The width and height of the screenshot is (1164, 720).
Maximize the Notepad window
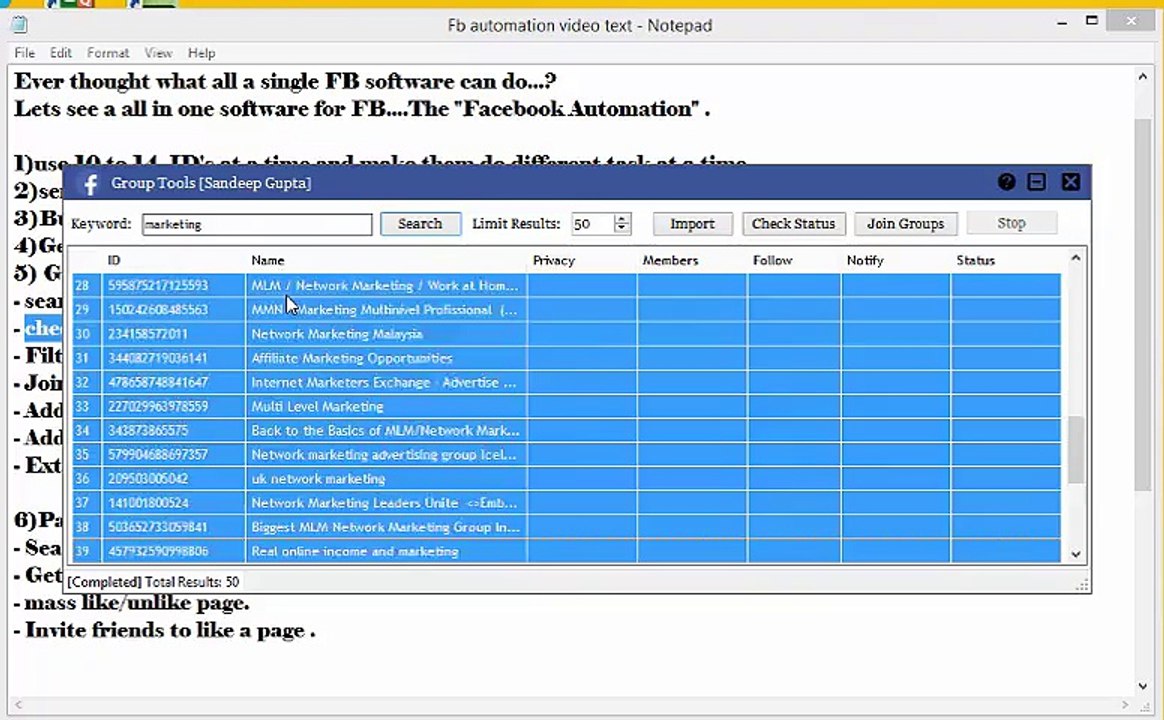click(1091, 22)
